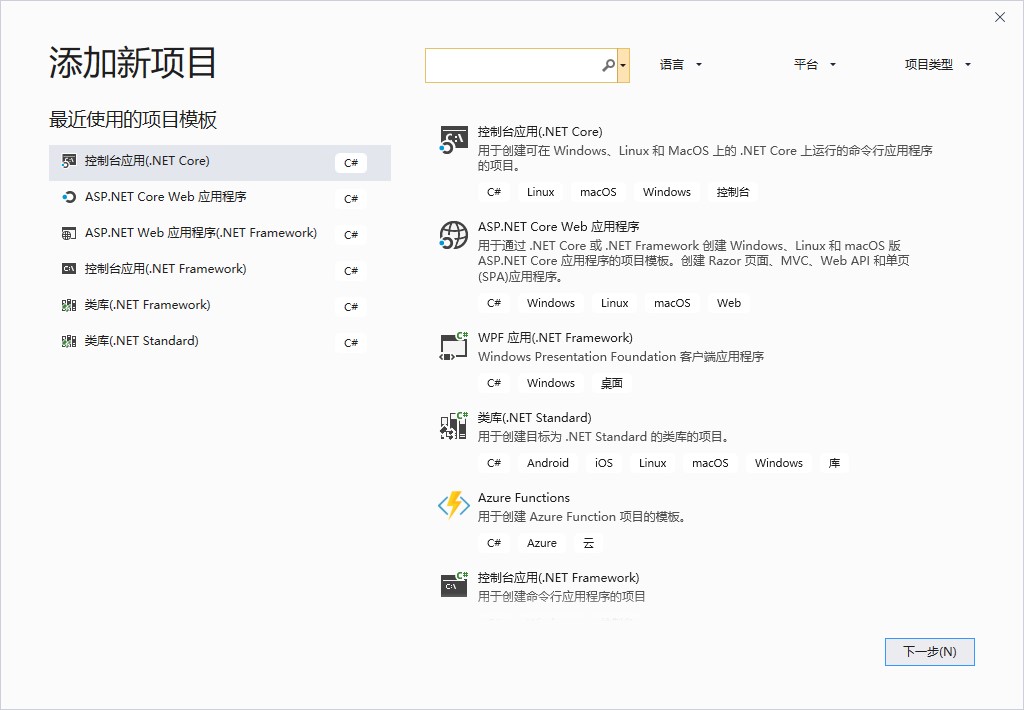Click inside the template search field

coord(512,65)
